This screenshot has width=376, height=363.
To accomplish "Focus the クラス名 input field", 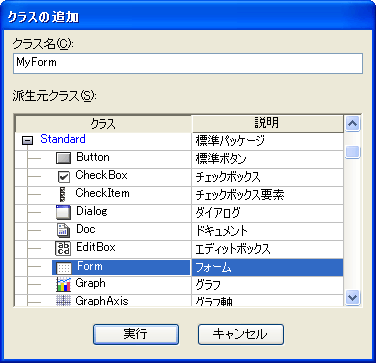I will coord(188,63).
